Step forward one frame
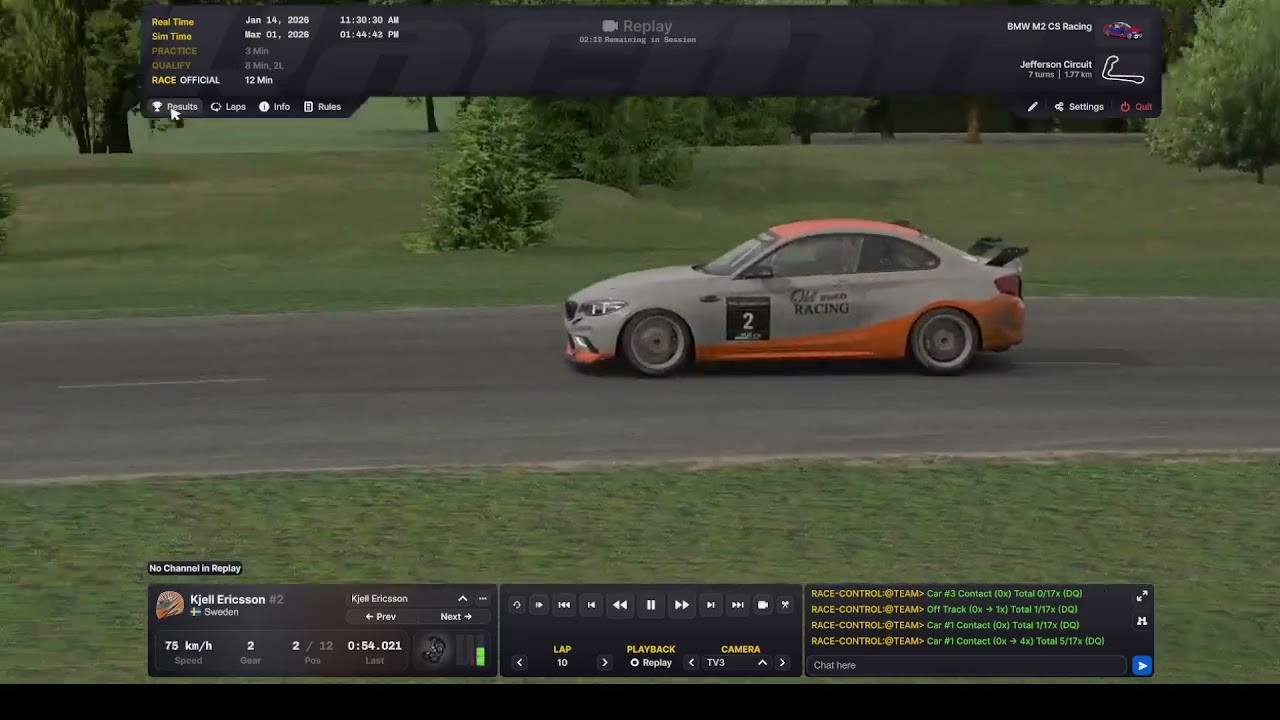1280x720 pixels. 710,605
